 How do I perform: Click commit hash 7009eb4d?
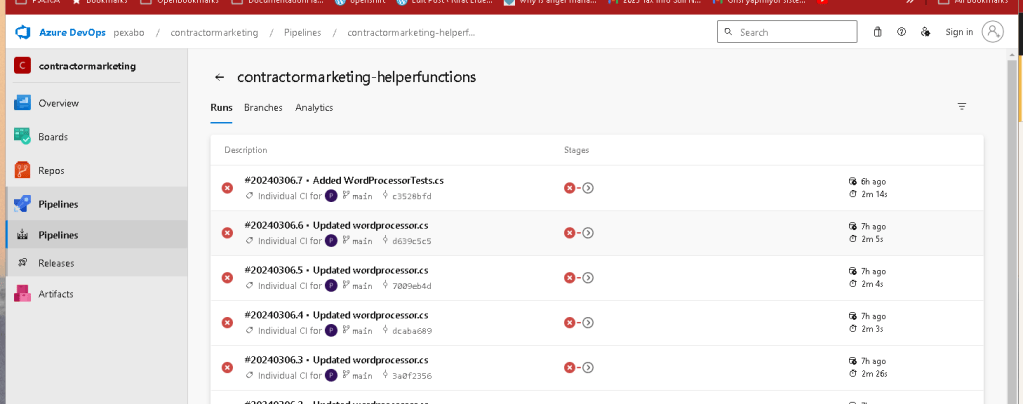pyautogui.click(x=412, y=286)
